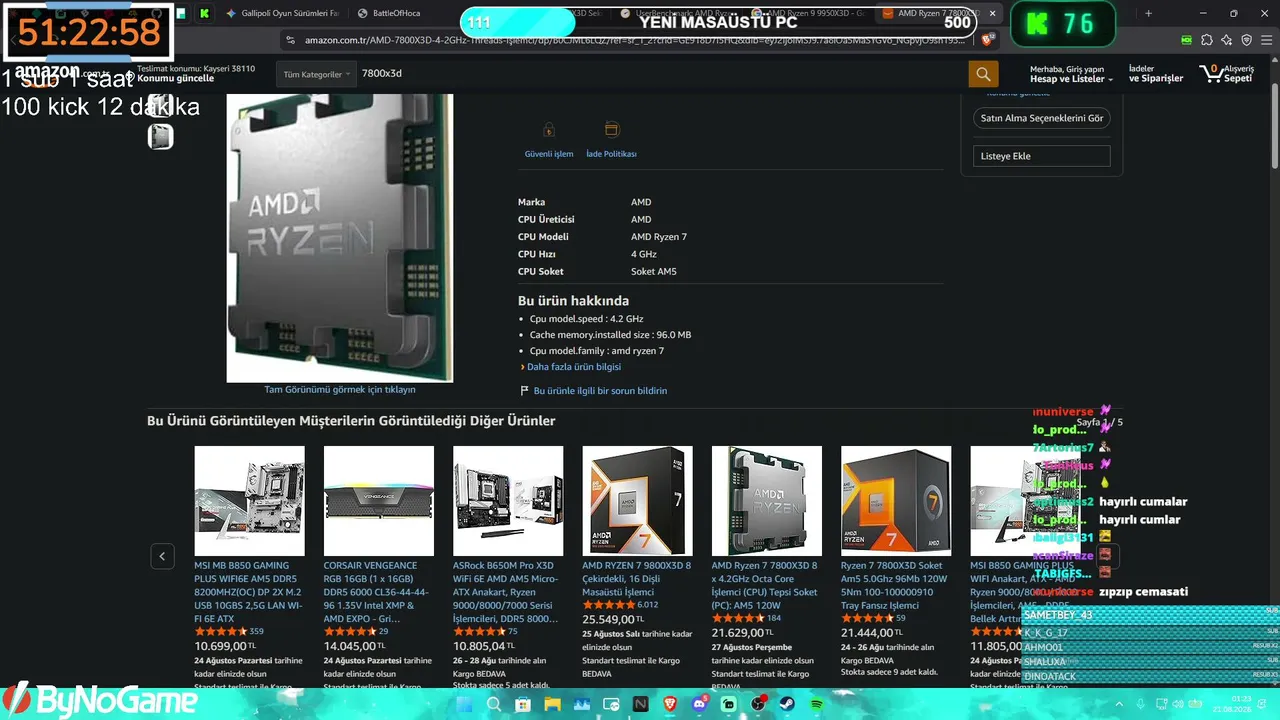Open İade Politikası link
The width and height of the screenshot is (1280, 720).
pyautogui.click(x=611, y=154)
